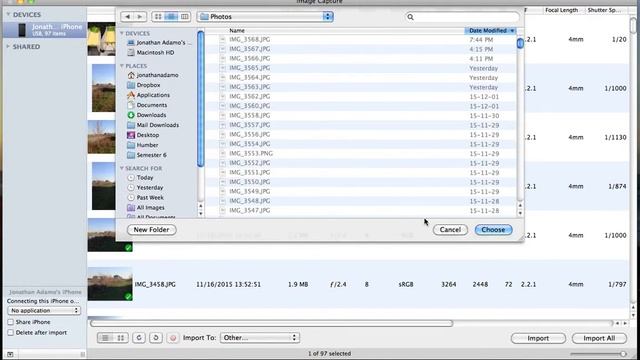Click the delete image icon
This screenshot has width=640, height=360.
[173, 338]
